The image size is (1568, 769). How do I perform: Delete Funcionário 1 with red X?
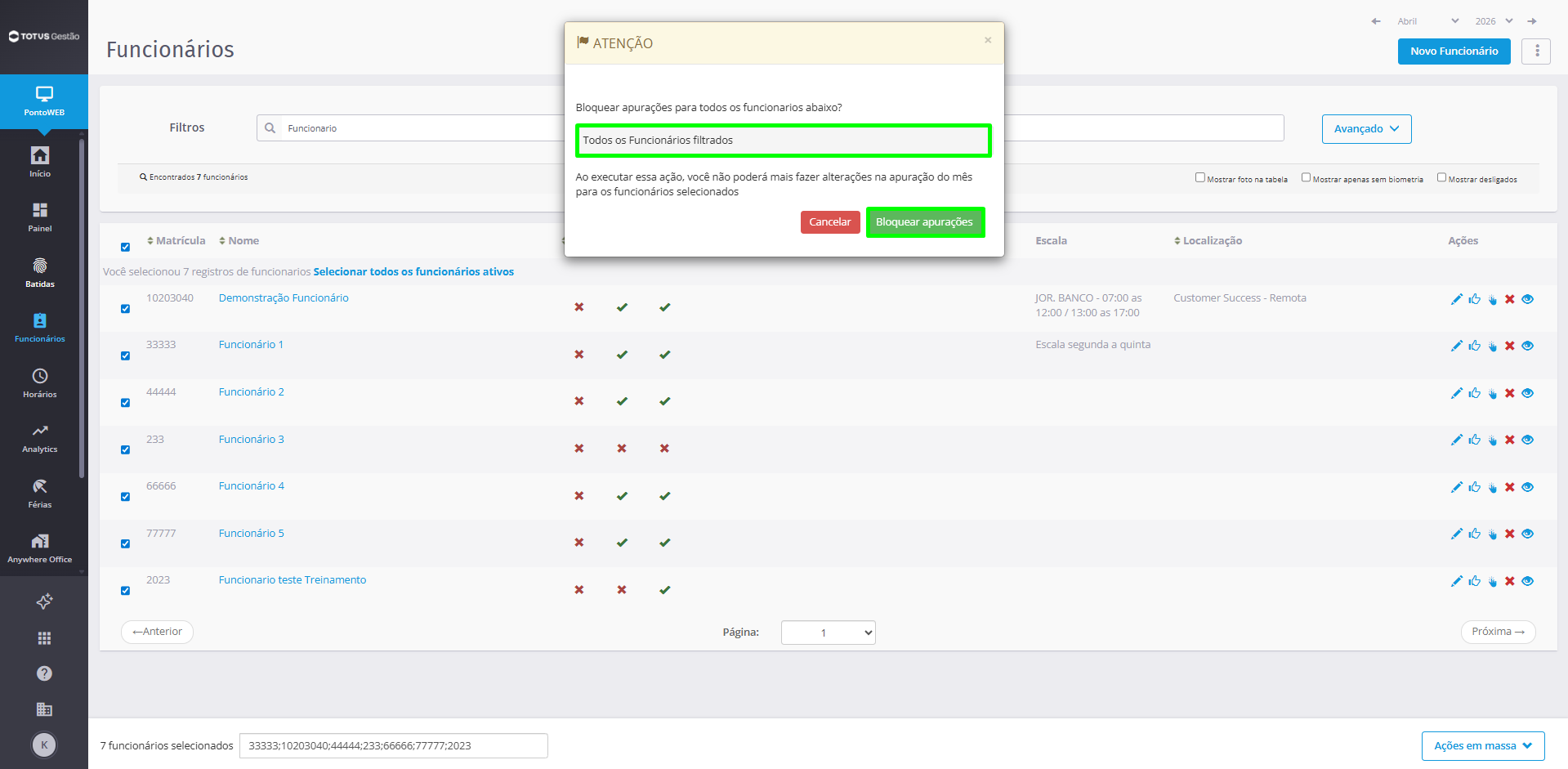(1510, 346)
